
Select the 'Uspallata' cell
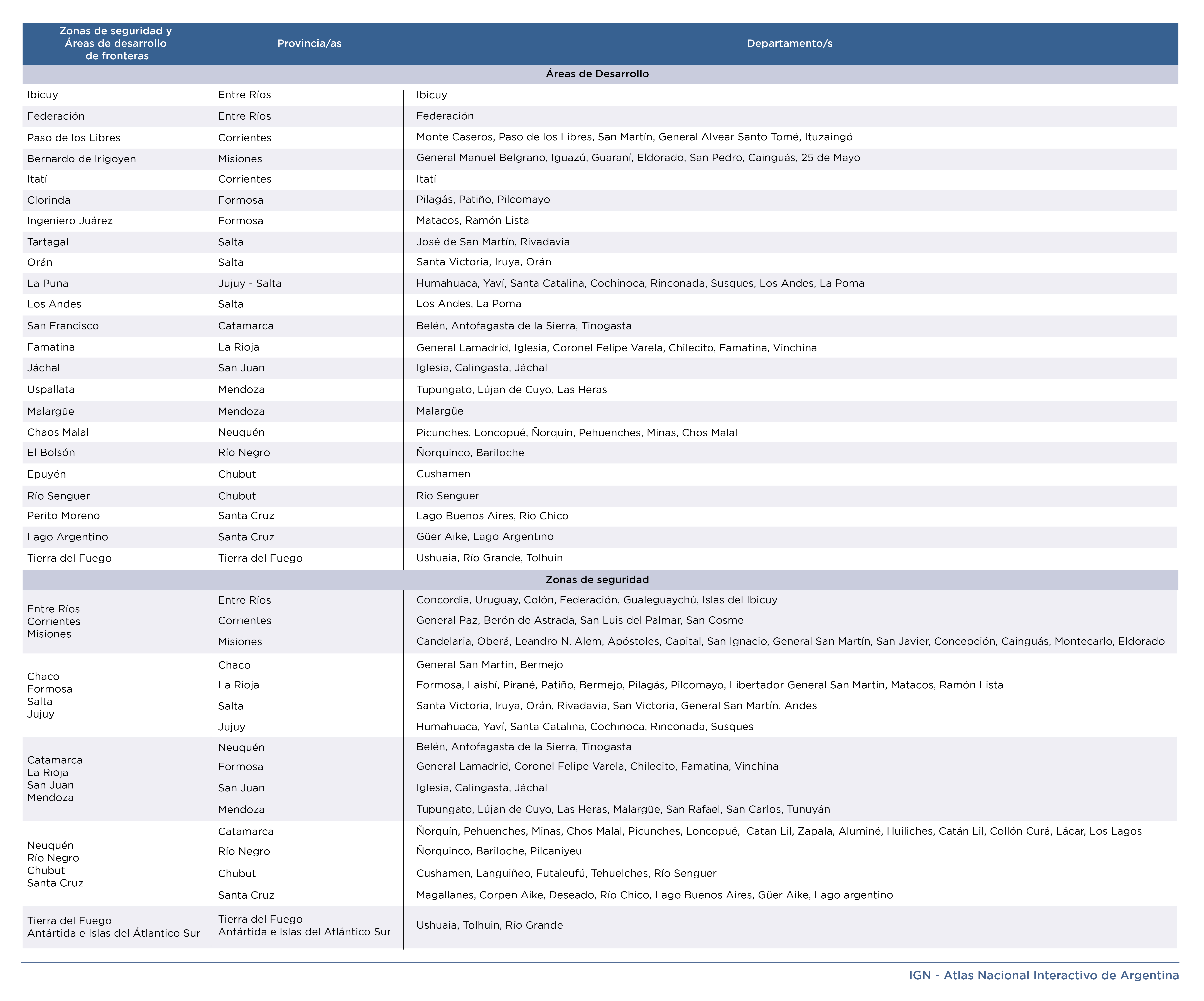[51, 390]
